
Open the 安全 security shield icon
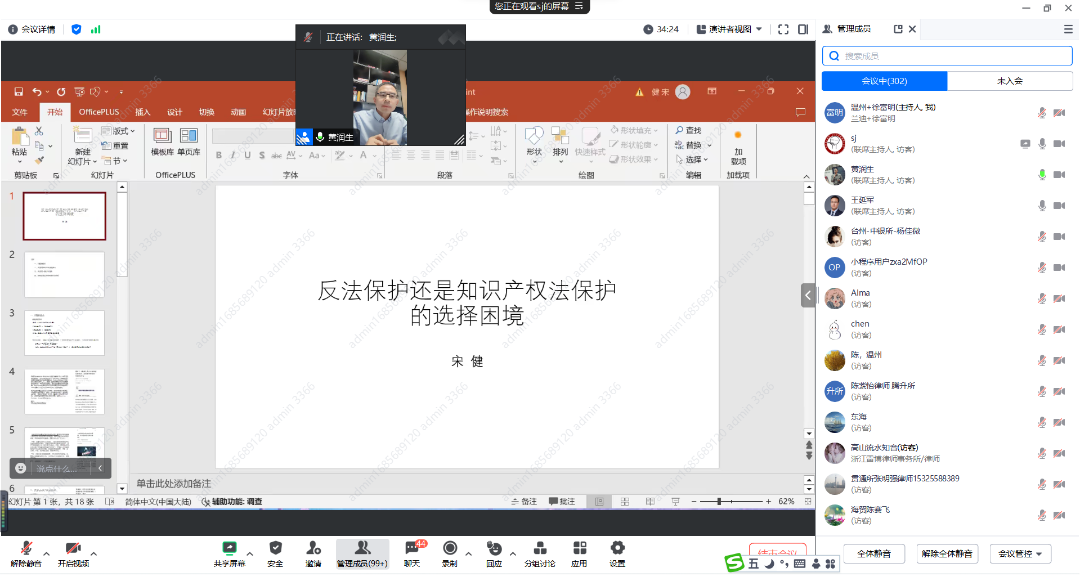tap(275, 549)
